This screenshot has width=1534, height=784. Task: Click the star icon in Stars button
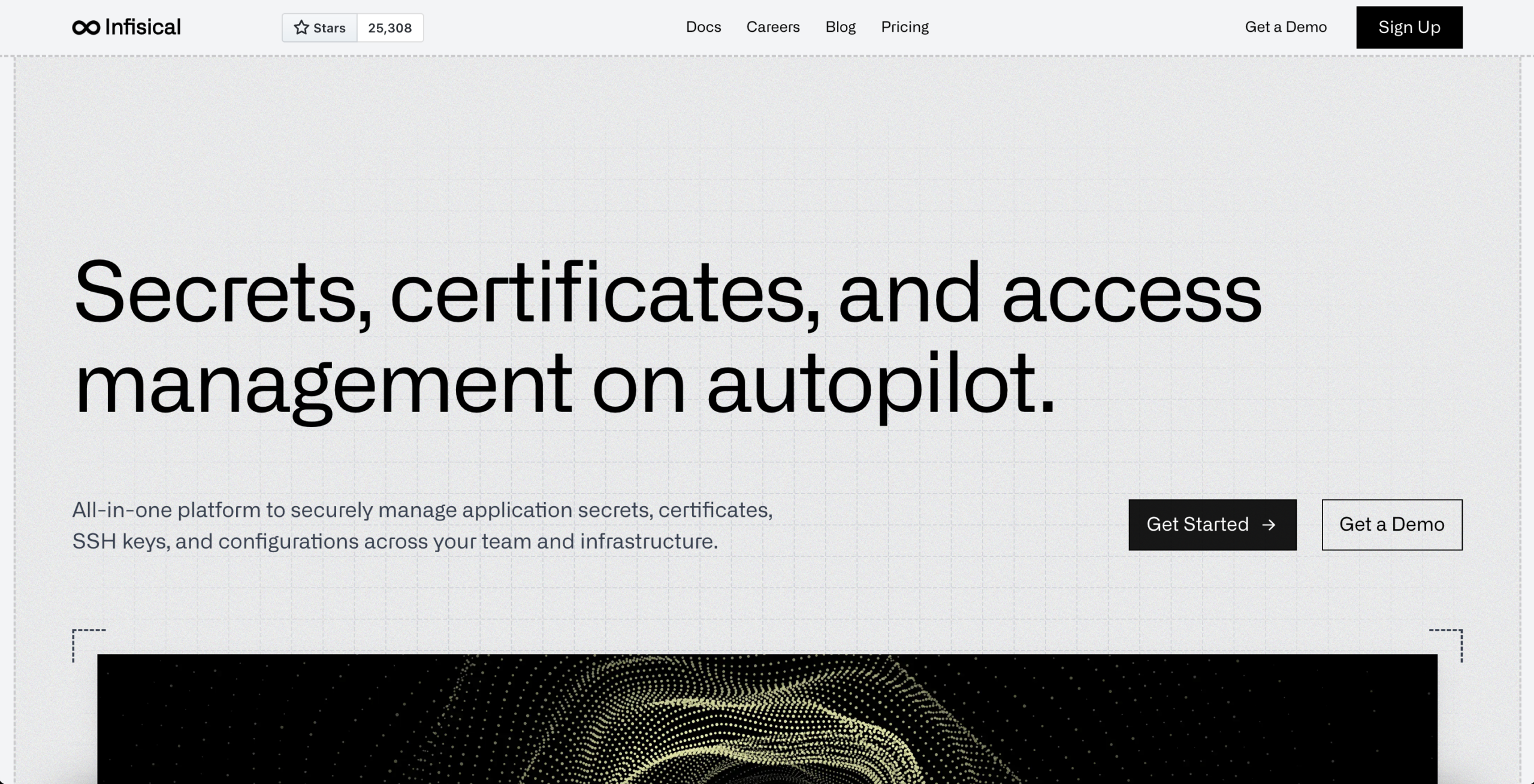(x=301, y=28)
